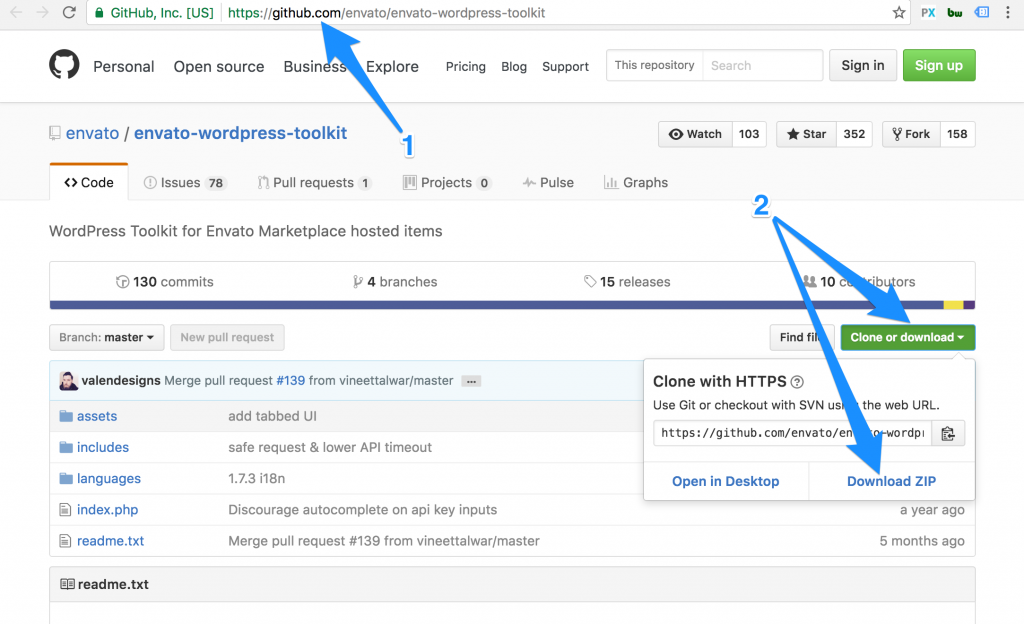
Task: Open the valendesigns author link
Action: pos(121,381)
